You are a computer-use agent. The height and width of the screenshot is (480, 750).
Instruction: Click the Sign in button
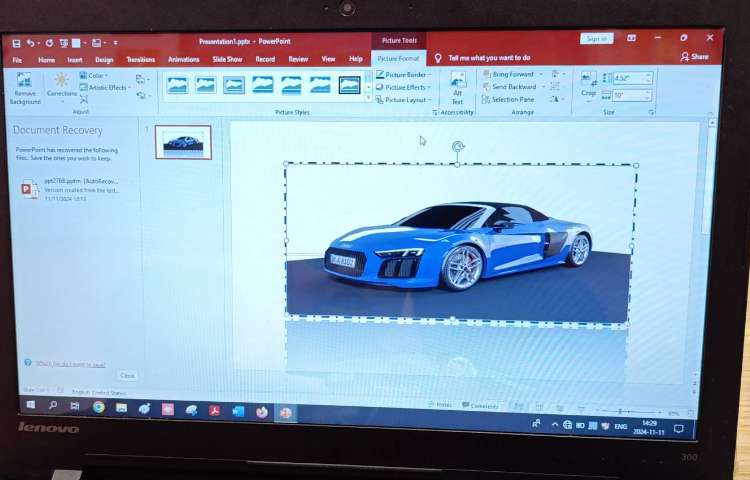(x=596, y=39)
